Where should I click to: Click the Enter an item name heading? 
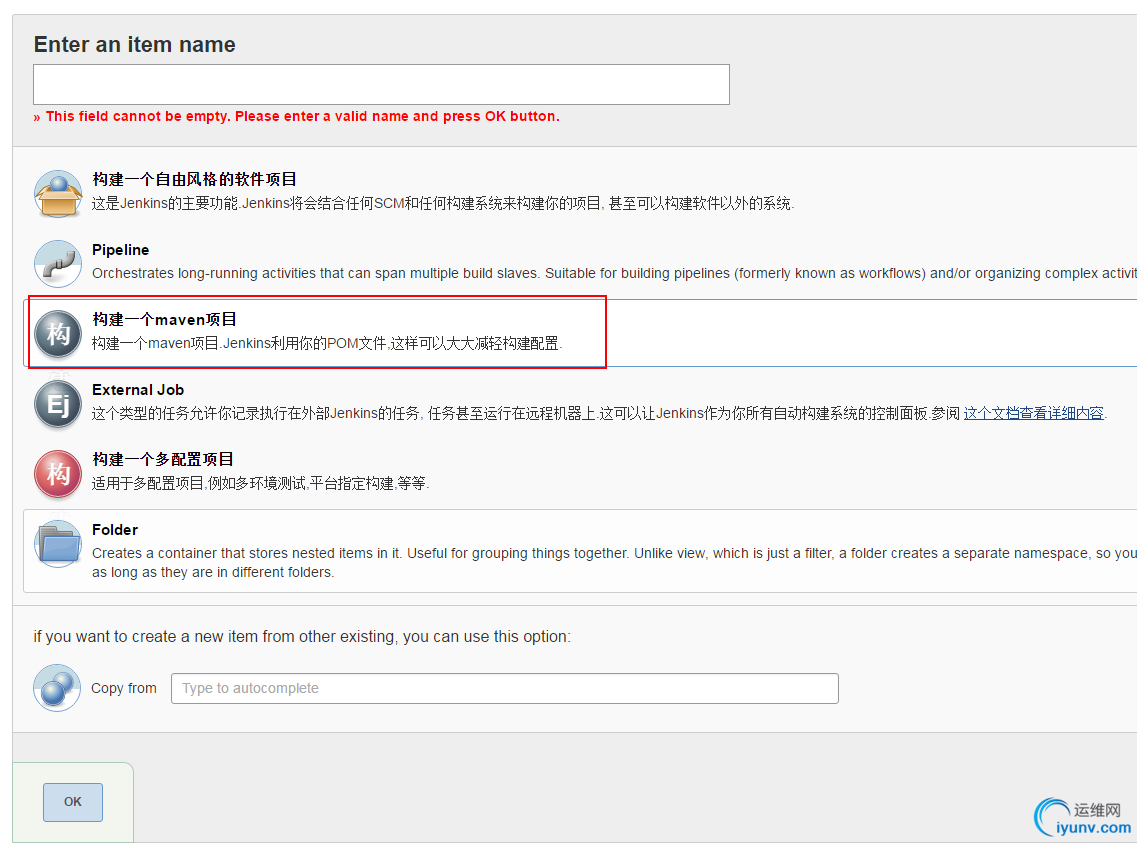pyautogui.click(x=135, y=44)
